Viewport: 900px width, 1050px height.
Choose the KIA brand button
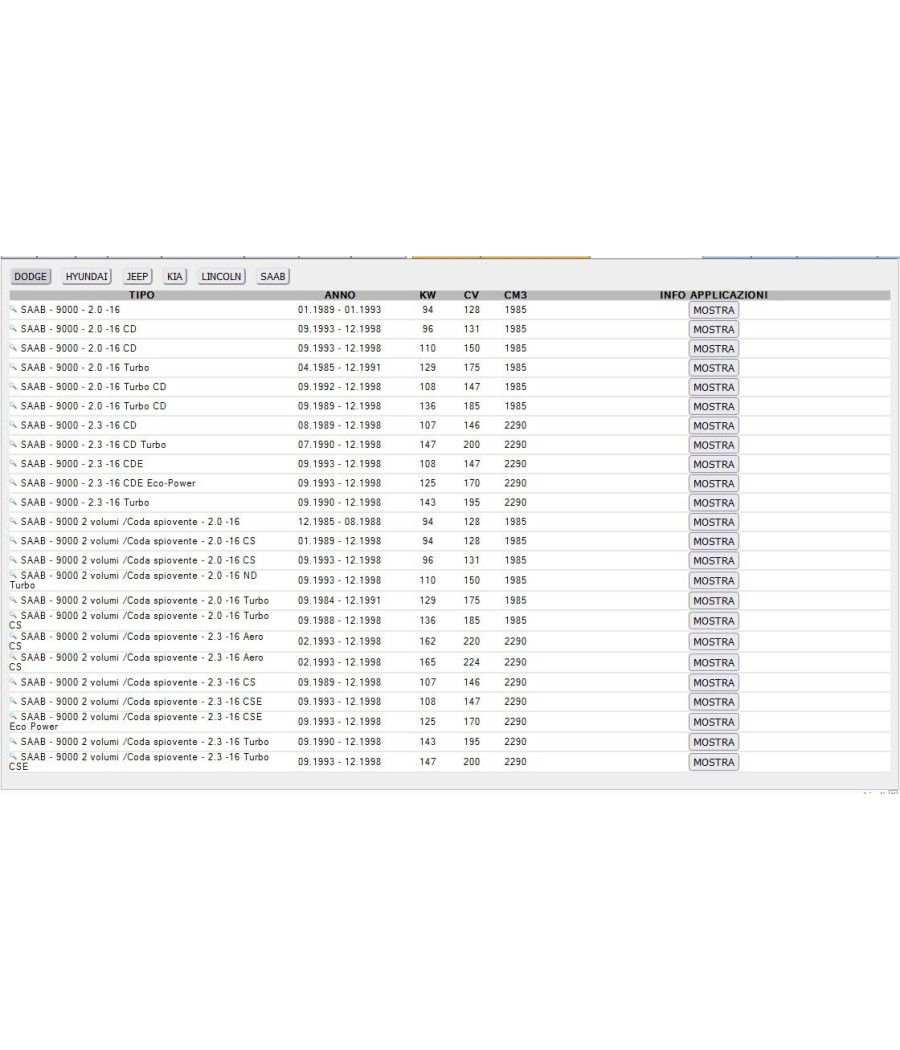pos(175,277)
